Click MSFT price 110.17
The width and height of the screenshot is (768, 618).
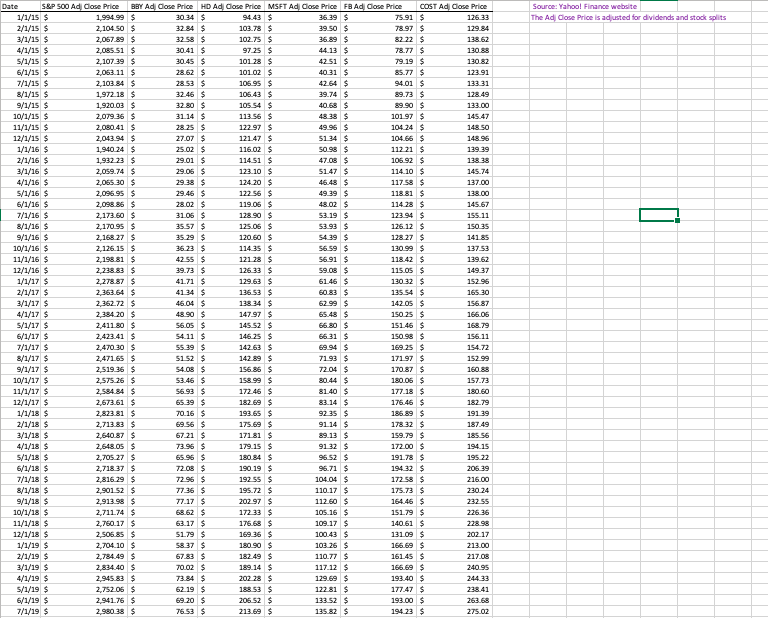[303, 490]
